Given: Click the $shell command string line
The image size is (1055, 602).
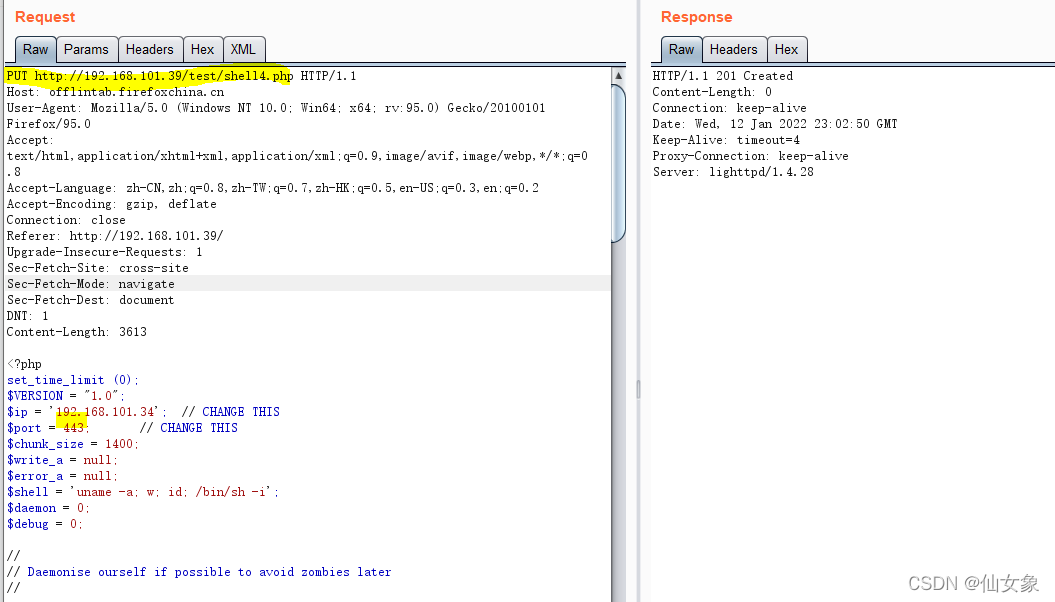Looking at the screenshot, I should [x=143, y=492].
